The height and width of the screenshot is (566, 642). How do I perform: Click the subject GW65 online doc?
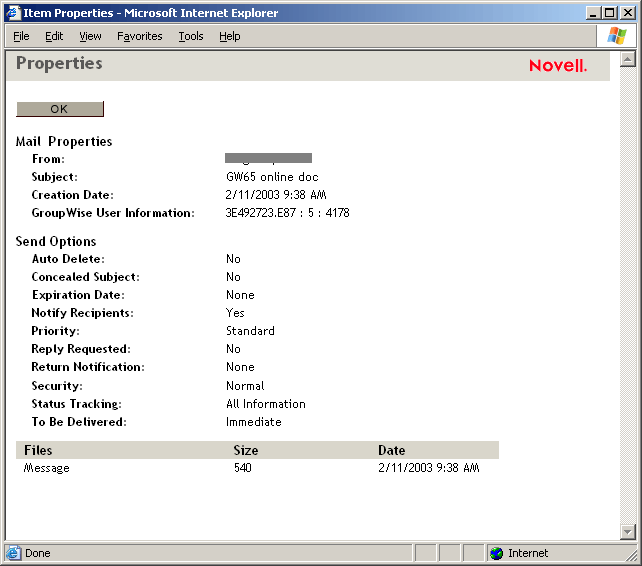[272, 177]
